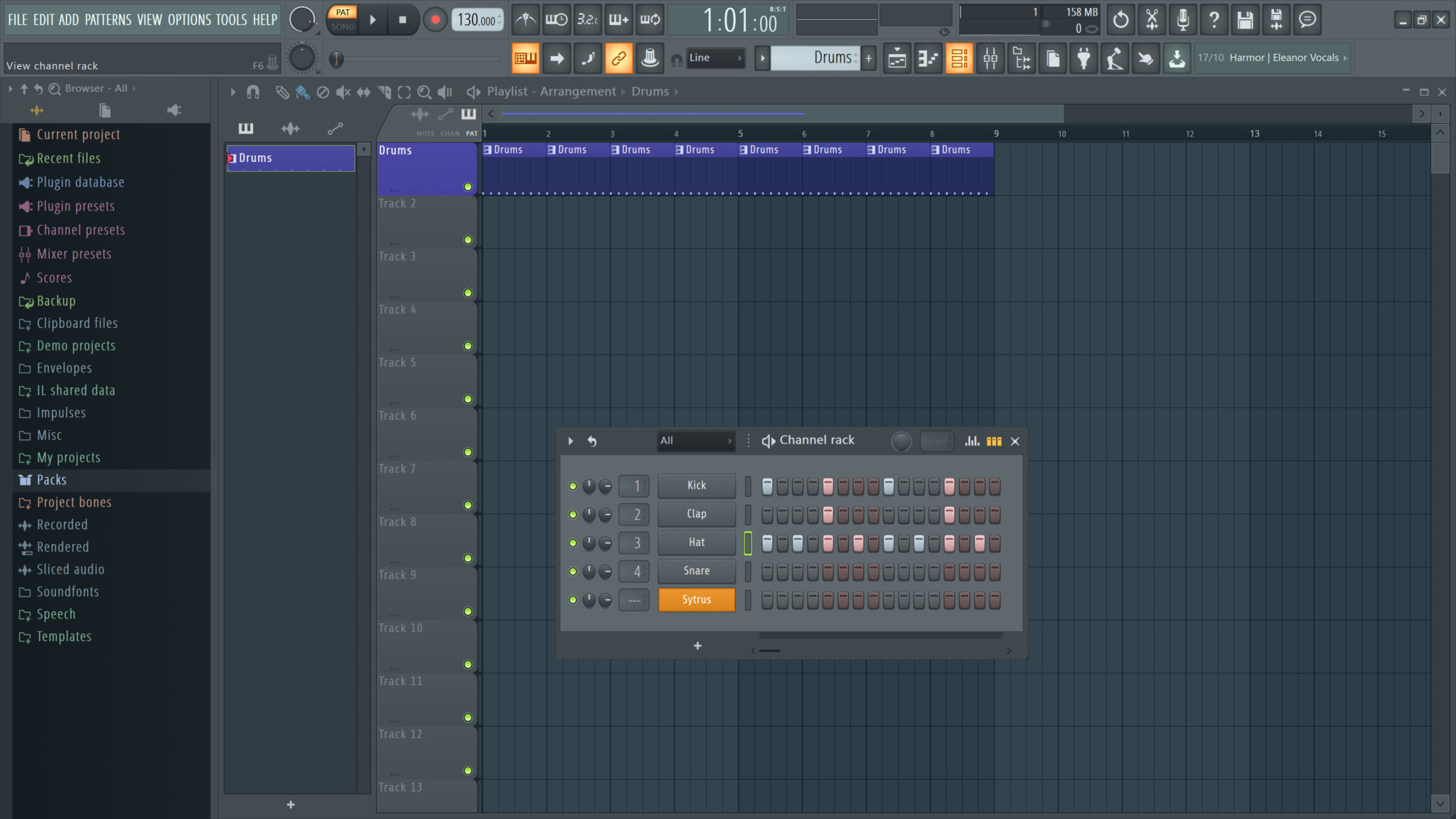Toggle the metronome icon
1456x819 pixels.
526,19
